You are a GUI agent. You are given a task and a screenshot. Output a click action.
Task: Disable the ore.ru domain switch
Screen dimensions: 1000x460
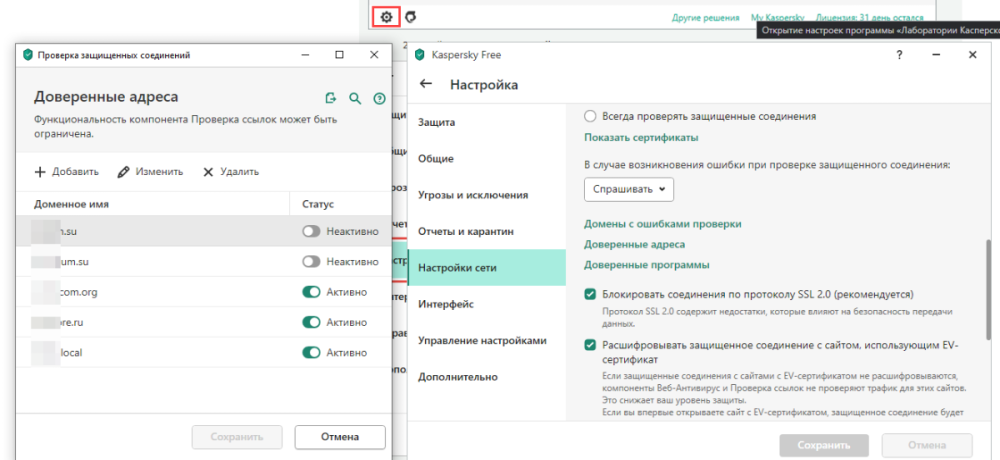tap(311, 323)
